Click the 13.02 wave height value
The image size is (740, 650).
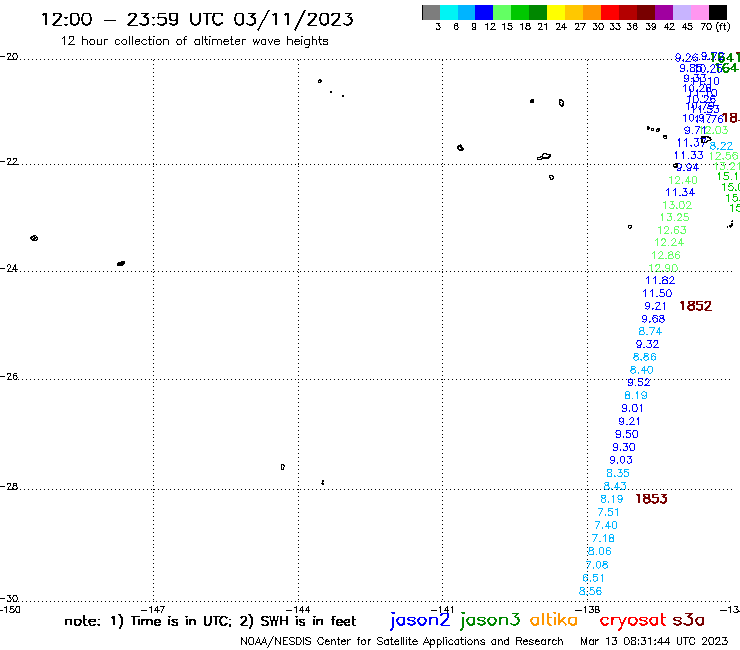[677, 205]
